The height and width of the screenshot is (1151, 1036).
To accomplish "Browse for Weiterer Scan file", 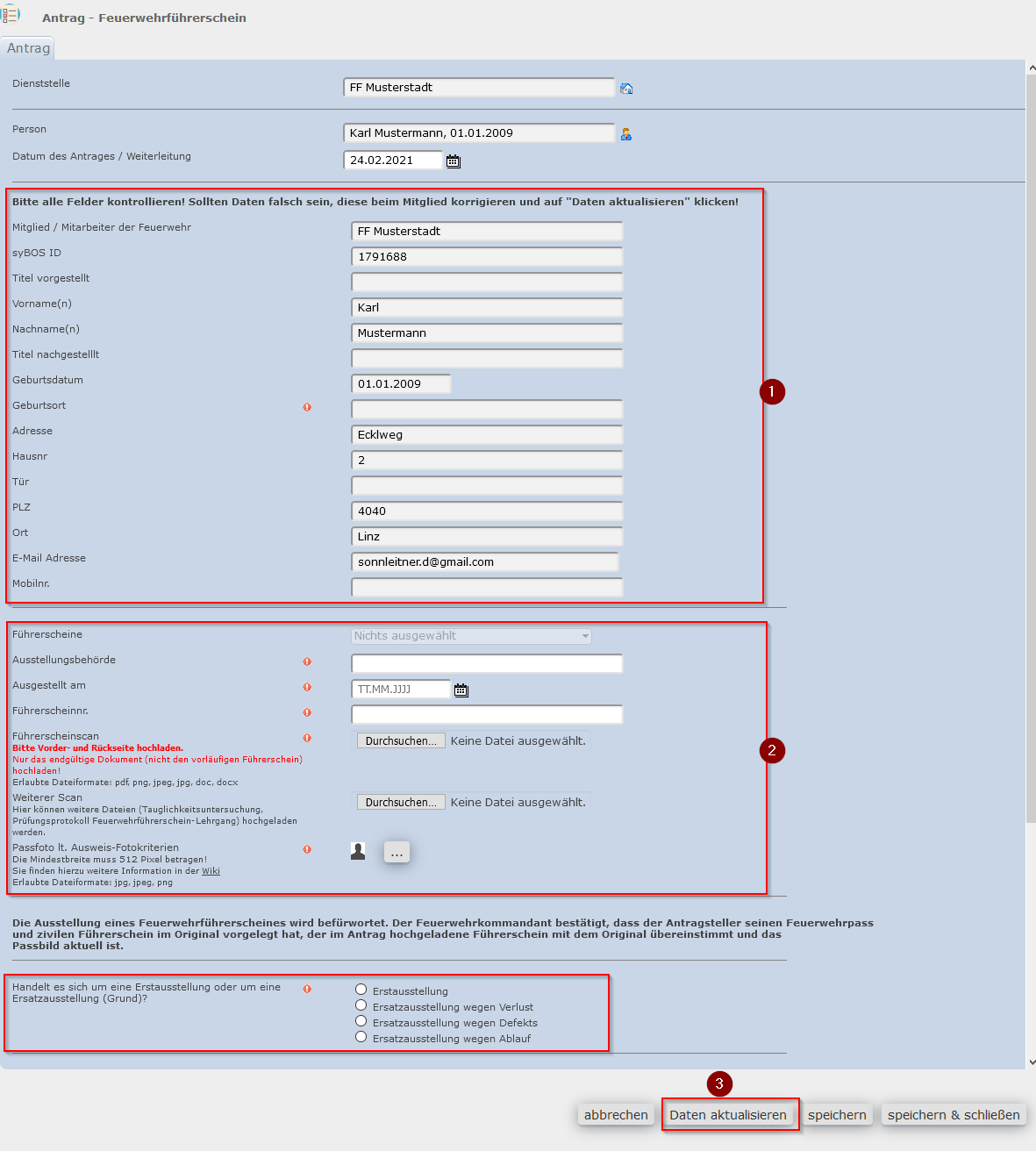I will (x=401, y=803).
